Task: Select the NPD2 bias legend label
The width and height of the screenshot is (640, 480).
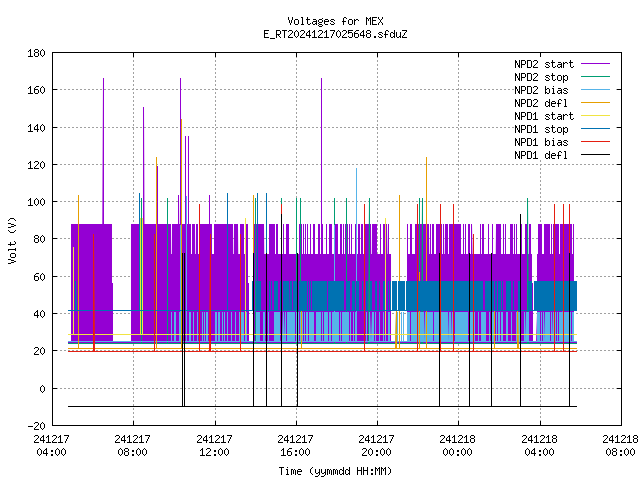Action: point(541,90)
